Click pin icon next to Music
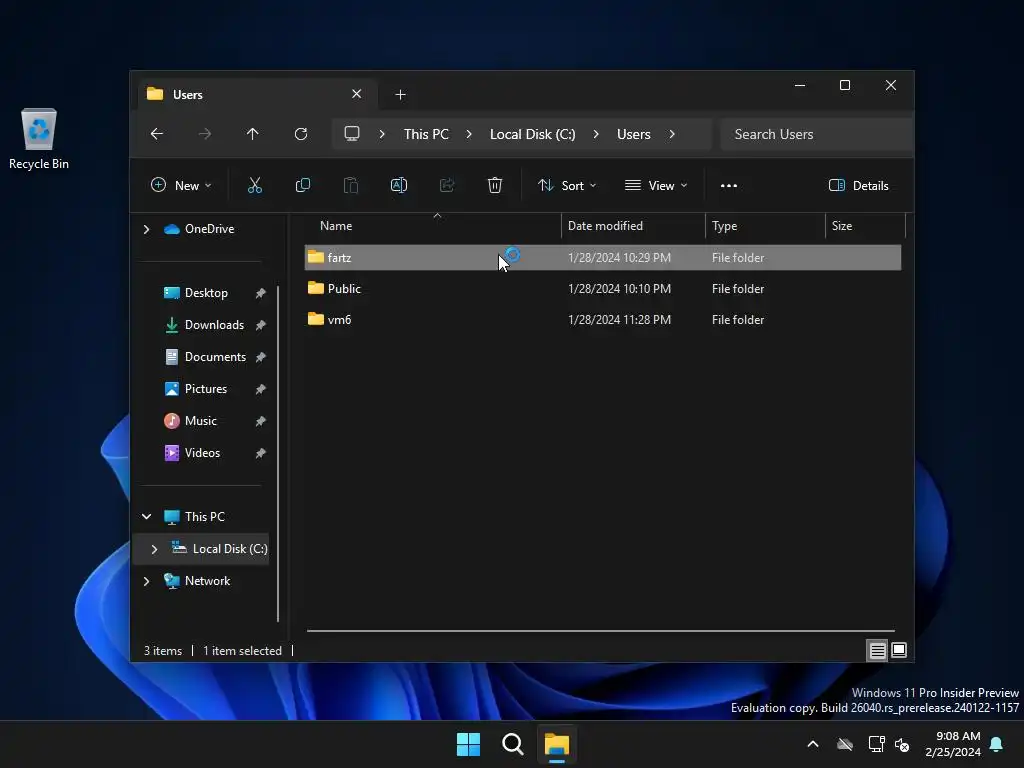The width and height of the screenshot is (1024, 768). (x=260, y=421)
